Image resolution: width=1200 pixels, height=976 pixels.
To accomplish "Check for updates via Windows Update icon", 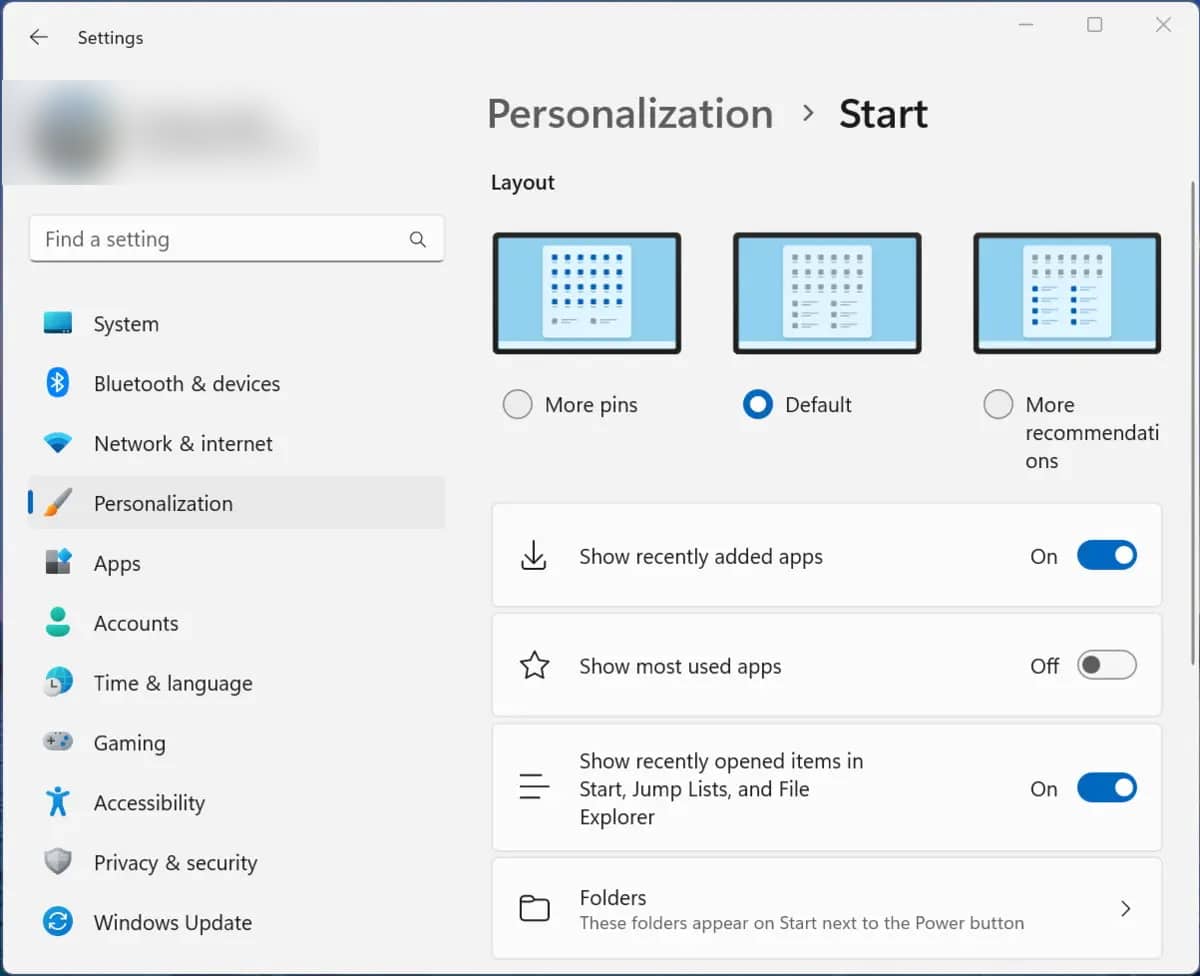I will click(x=58, y=922).
